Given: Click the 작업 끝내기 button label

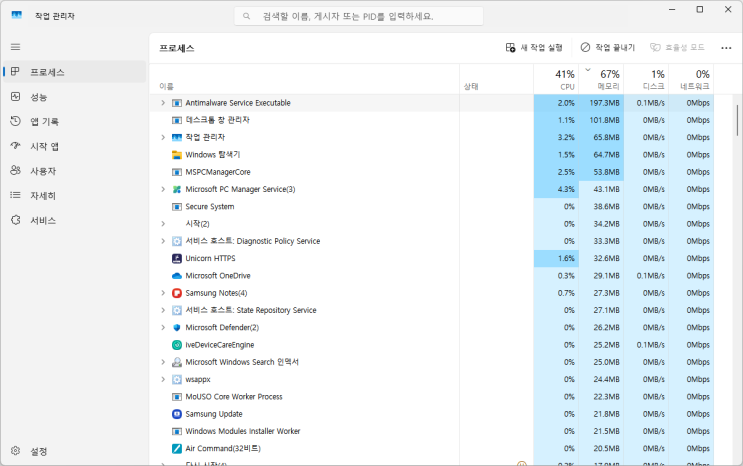Looking at the screenshot, I should point(615,47).
